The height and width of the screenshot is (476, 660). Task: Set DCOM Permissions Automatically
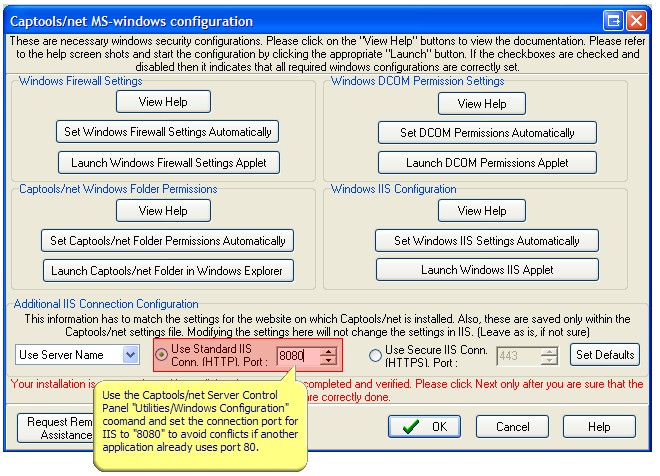pos(487,133)
